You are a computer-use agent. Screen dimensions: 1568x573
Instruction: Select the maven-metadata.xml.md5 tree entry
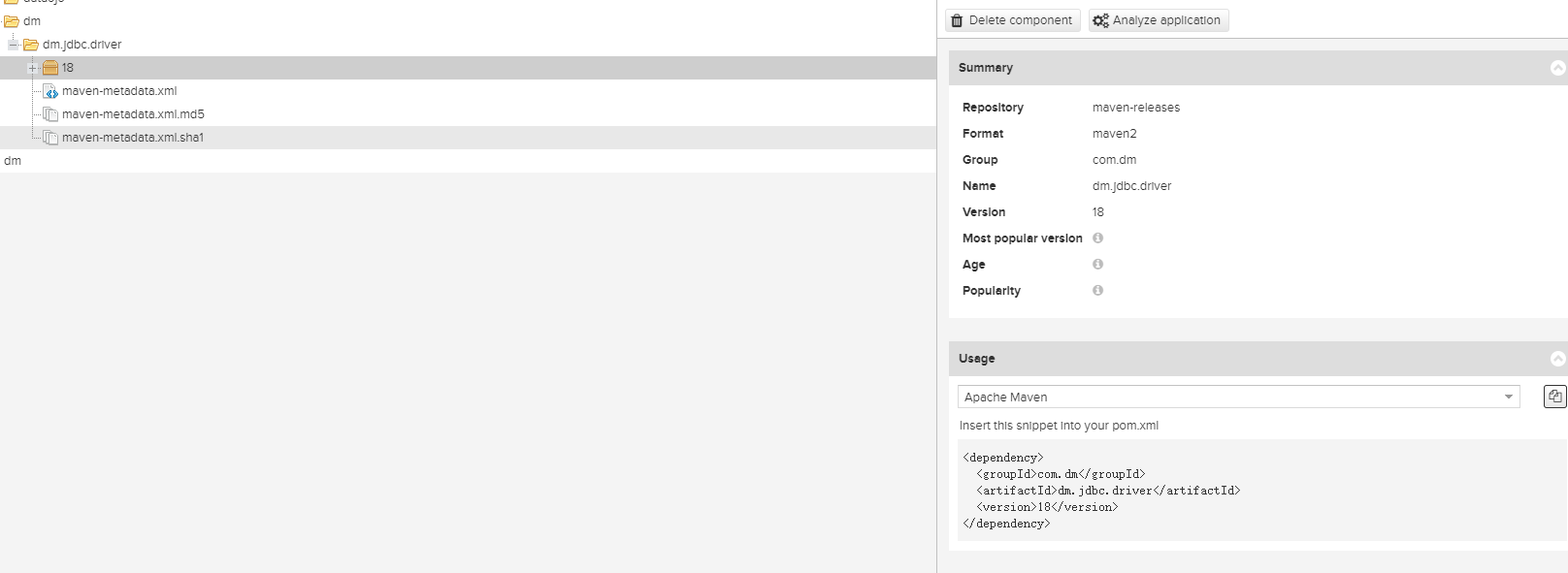point(132,114)
